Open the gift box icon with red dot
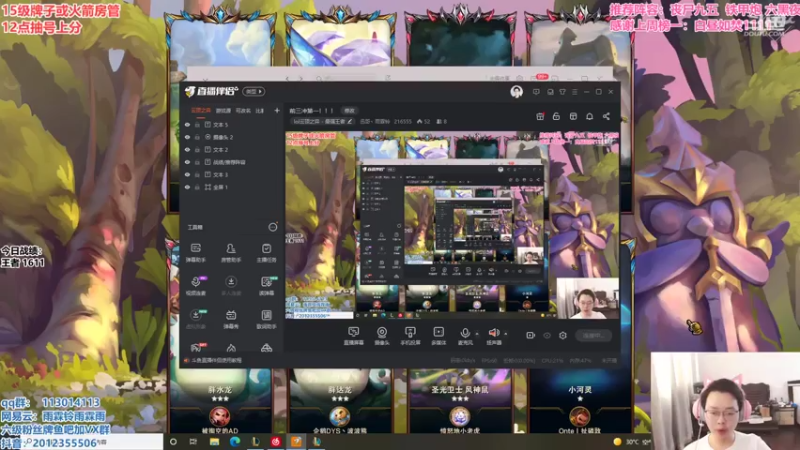This screenshot has height=450, width=800. coord(540,116)
